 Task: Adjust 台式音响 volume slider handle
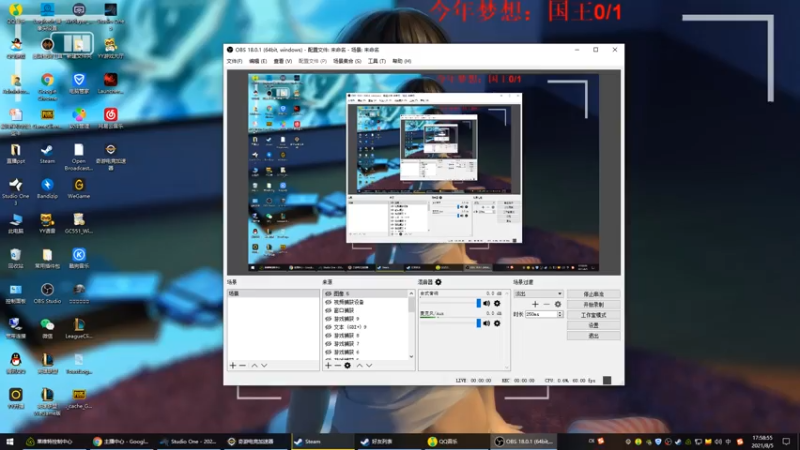(479, 304)
